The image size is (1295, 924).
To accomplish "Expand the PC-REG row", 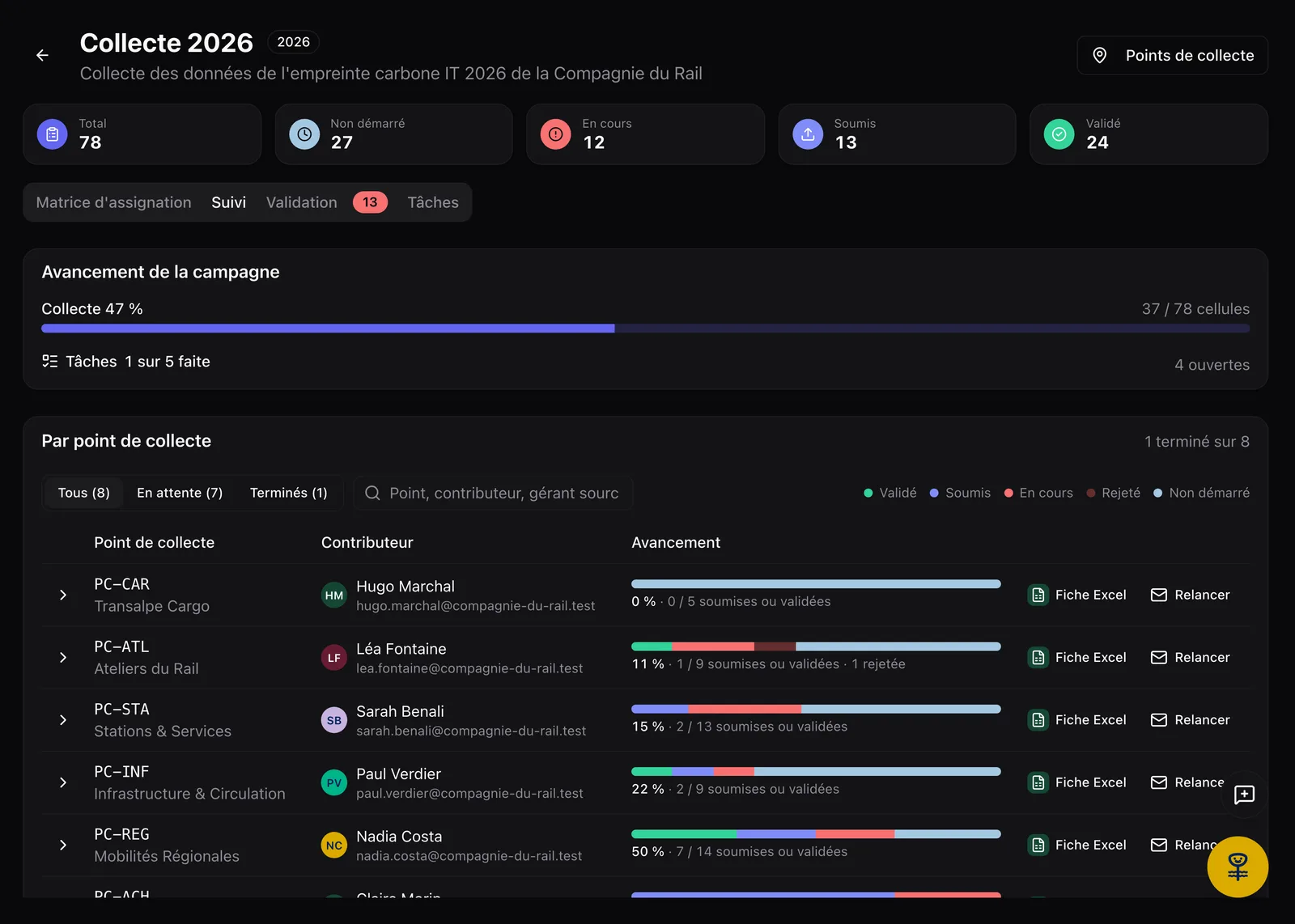I will [63, 845].
